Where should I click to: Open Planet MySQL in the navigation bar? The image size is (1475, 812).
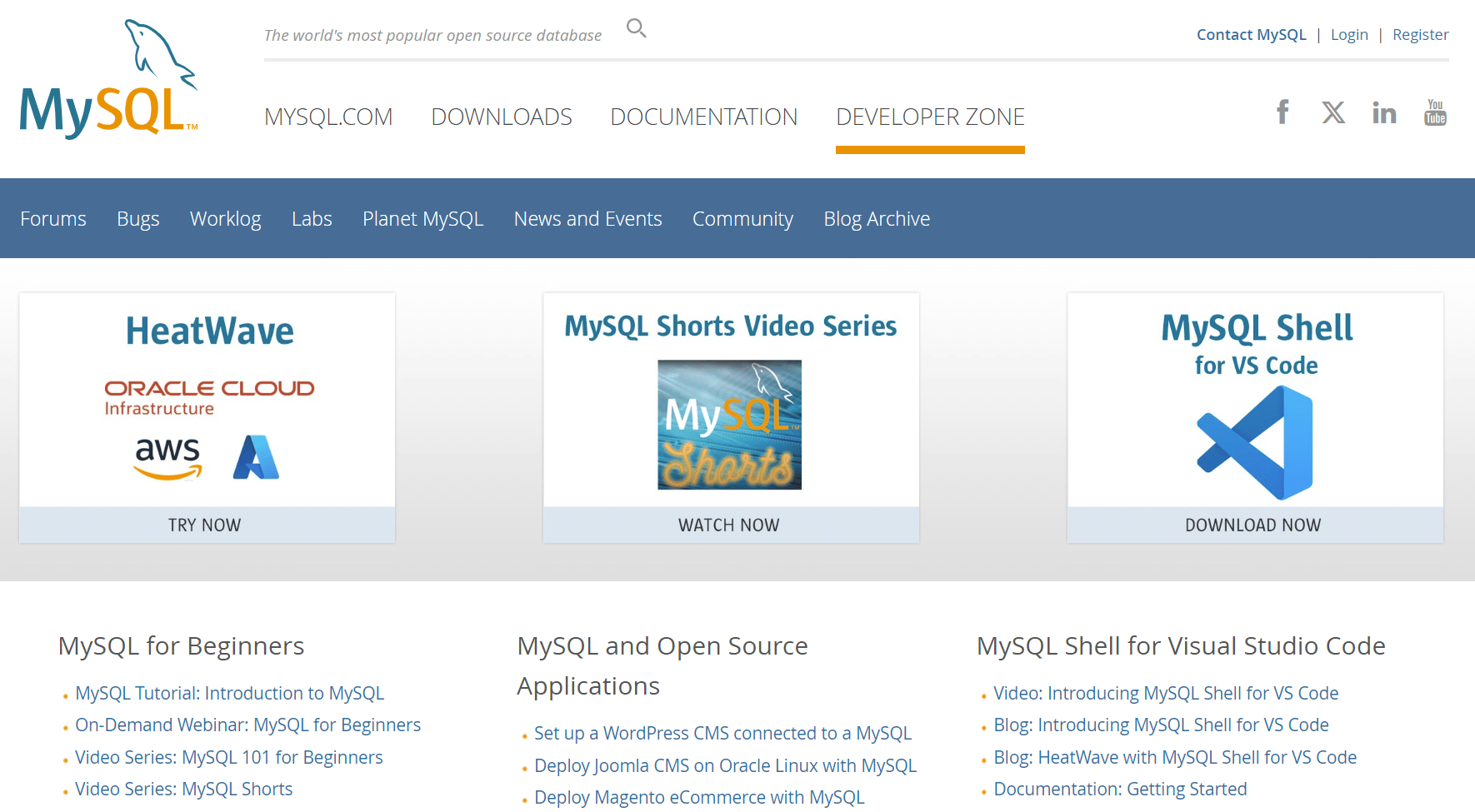point(423,219)
